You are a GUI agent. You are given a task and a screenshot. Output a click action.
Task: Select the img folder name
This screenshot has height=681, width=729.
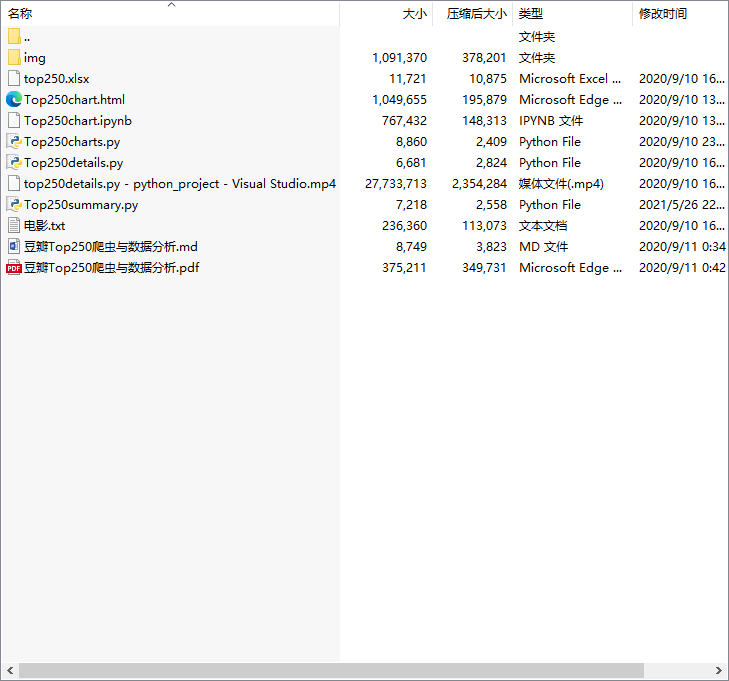[35, 58]
